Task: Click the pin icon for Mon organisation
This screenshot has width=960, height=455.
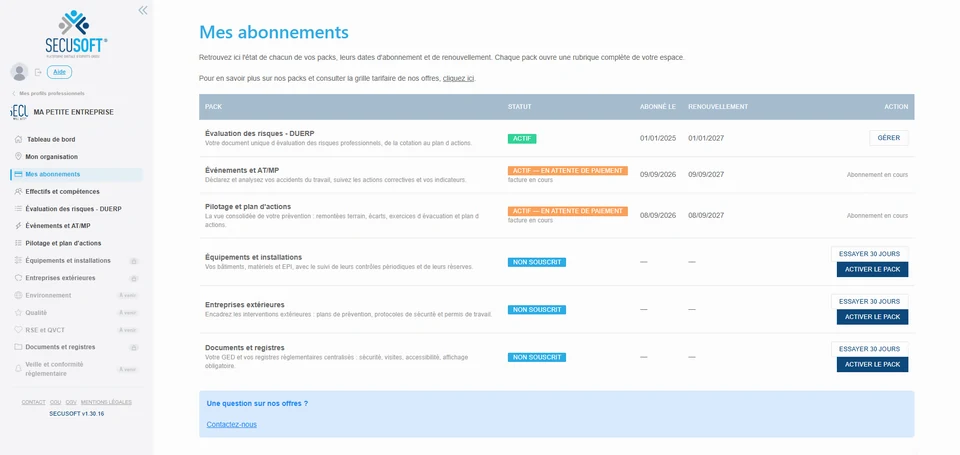Action: pyautogui.click(x=18, y=157)
